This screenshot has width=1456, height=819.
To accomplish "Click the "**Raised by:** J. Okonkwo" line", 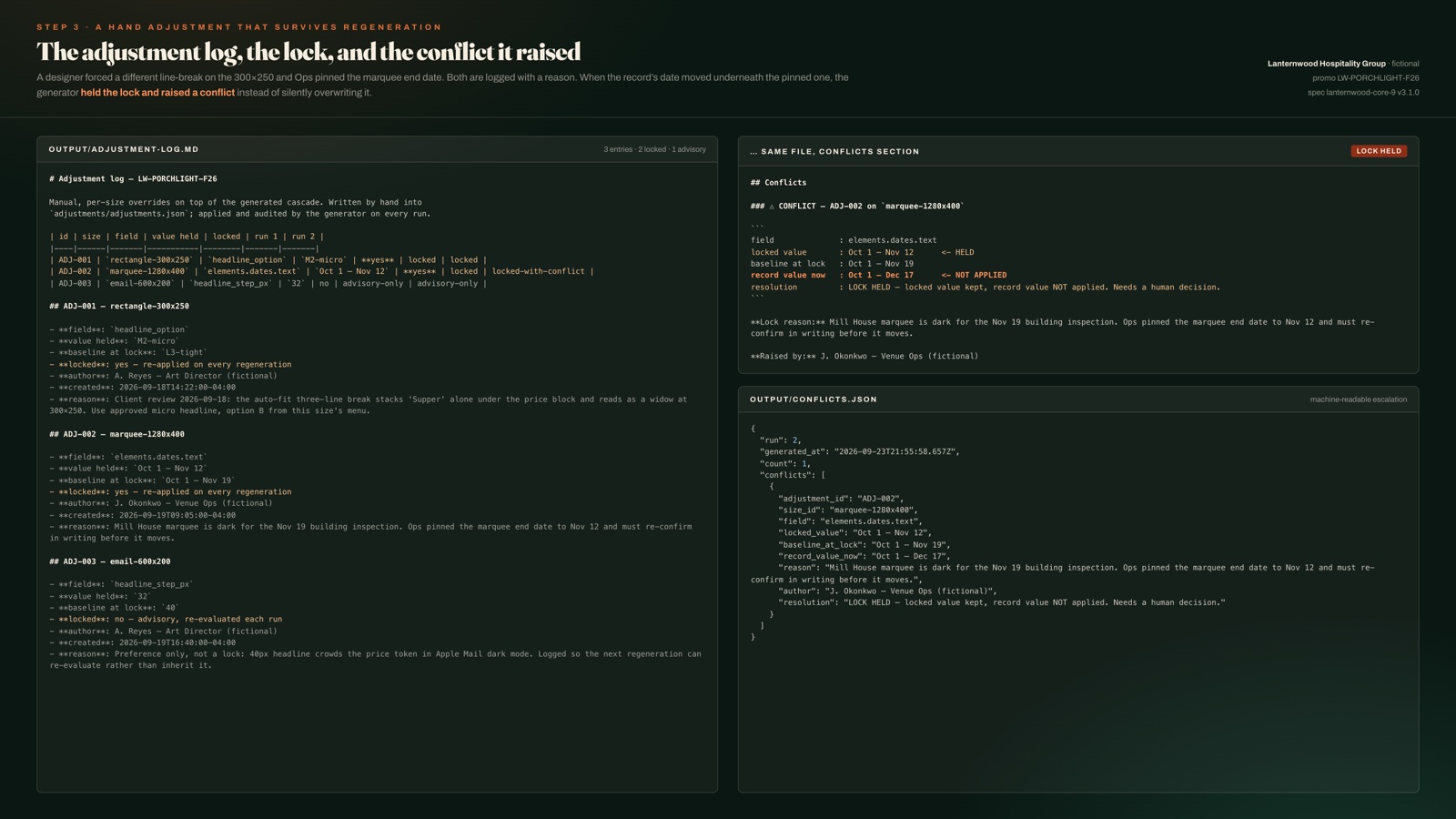I will pyautogui.click(x=864, y=356).
